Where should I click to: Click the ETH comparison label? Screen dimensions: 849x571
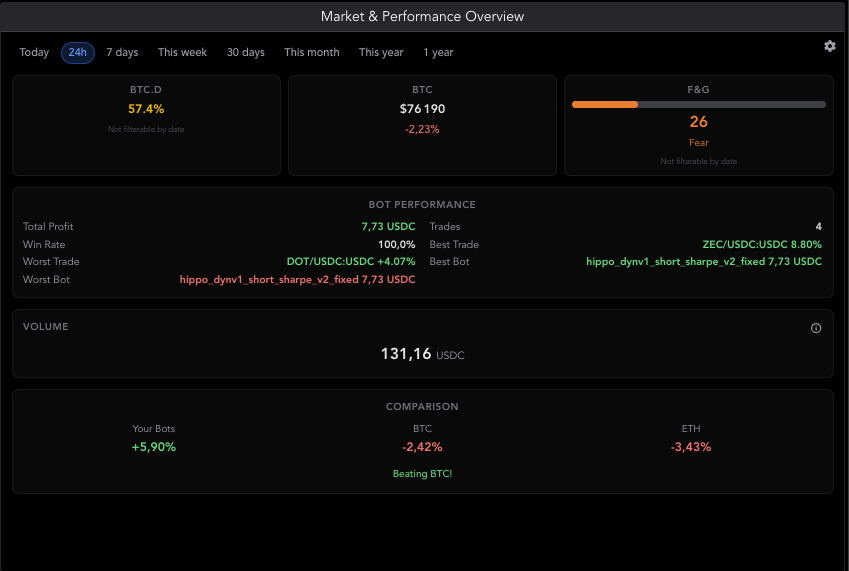[x=691, y=429]
